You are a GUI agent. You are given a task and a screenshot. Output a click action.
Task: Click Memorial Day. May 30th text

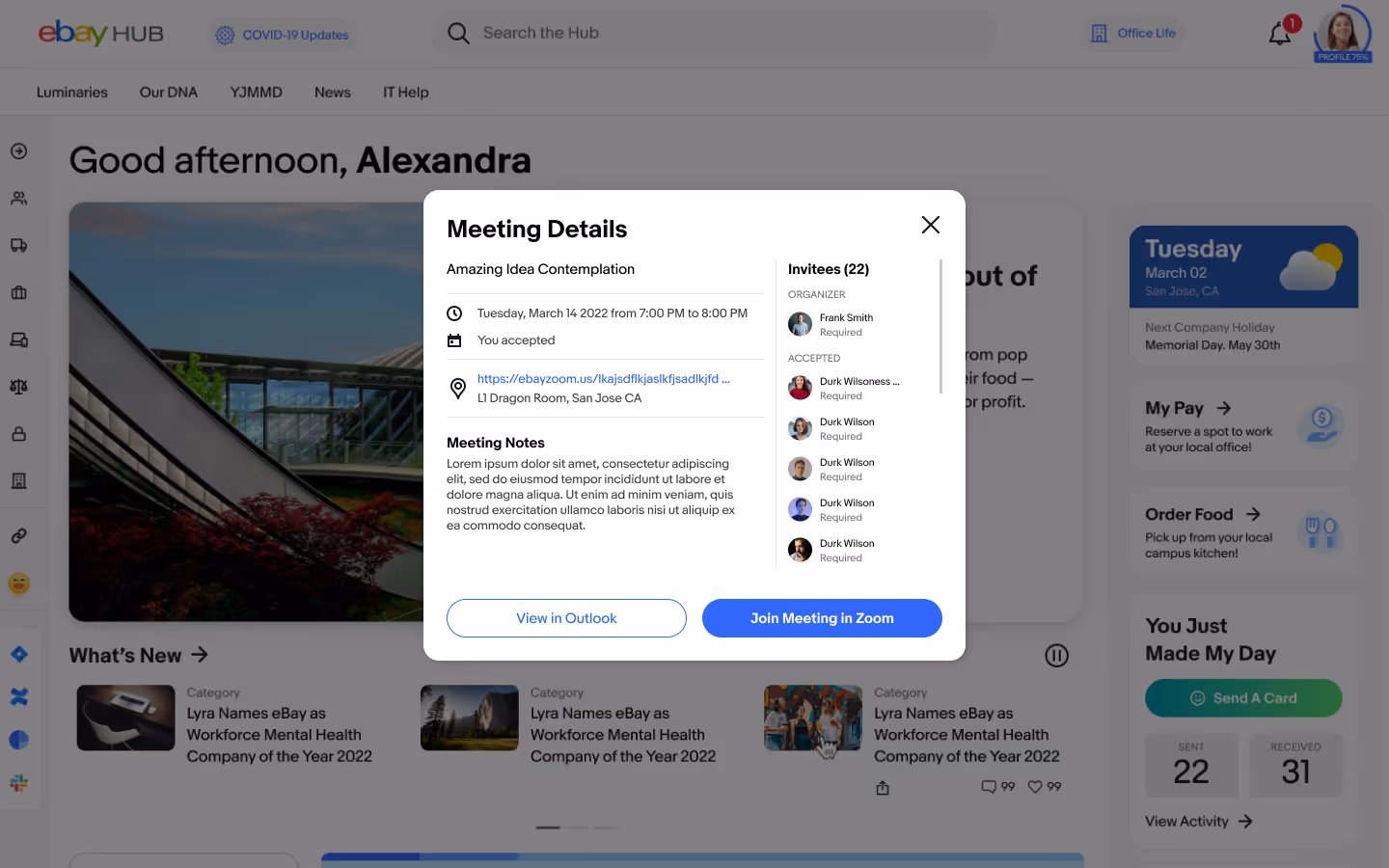tap(1212, 345)
